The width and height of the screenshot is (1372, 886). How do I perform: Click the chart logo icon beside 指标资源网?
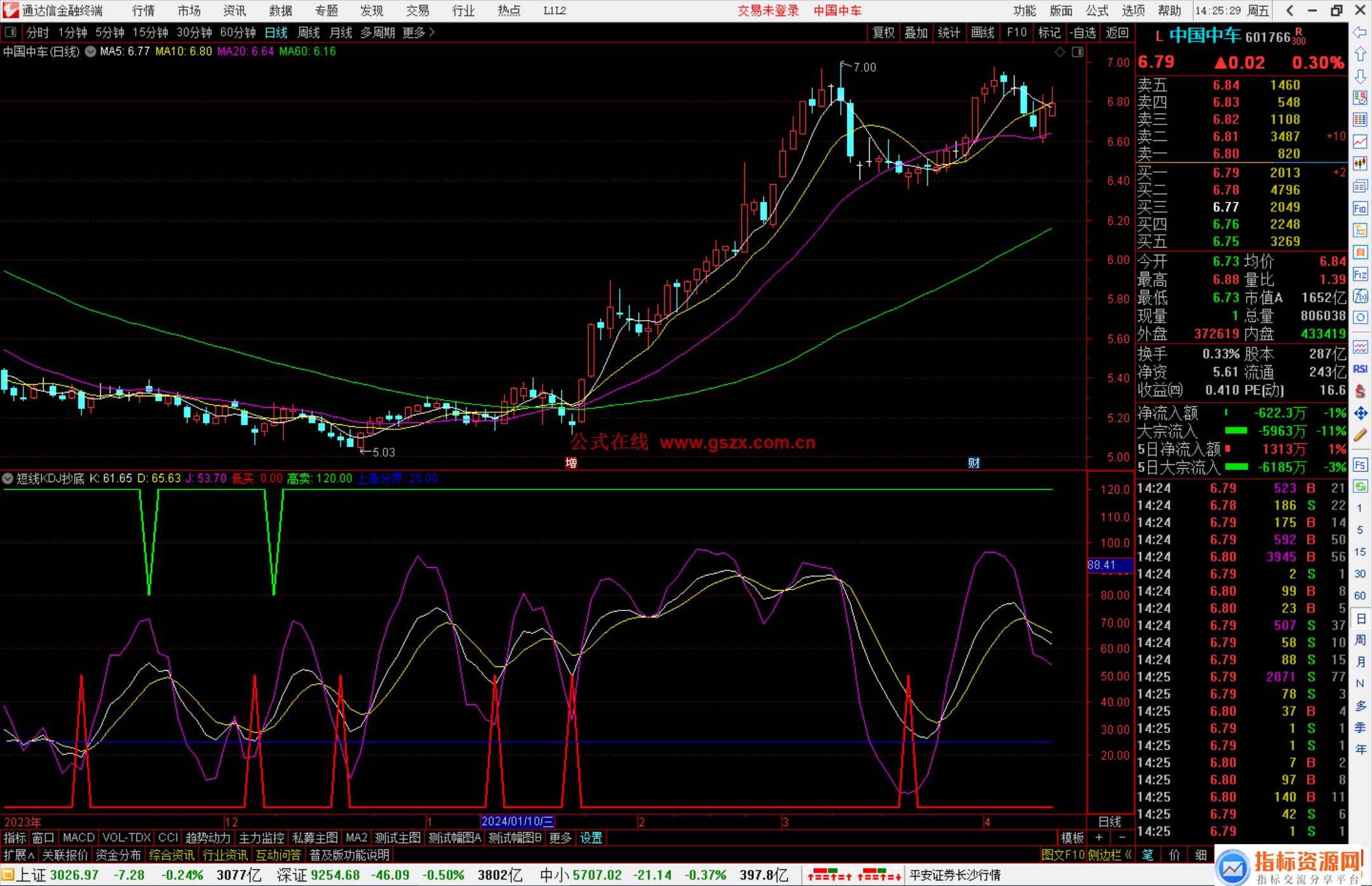tap(1232, 868)
